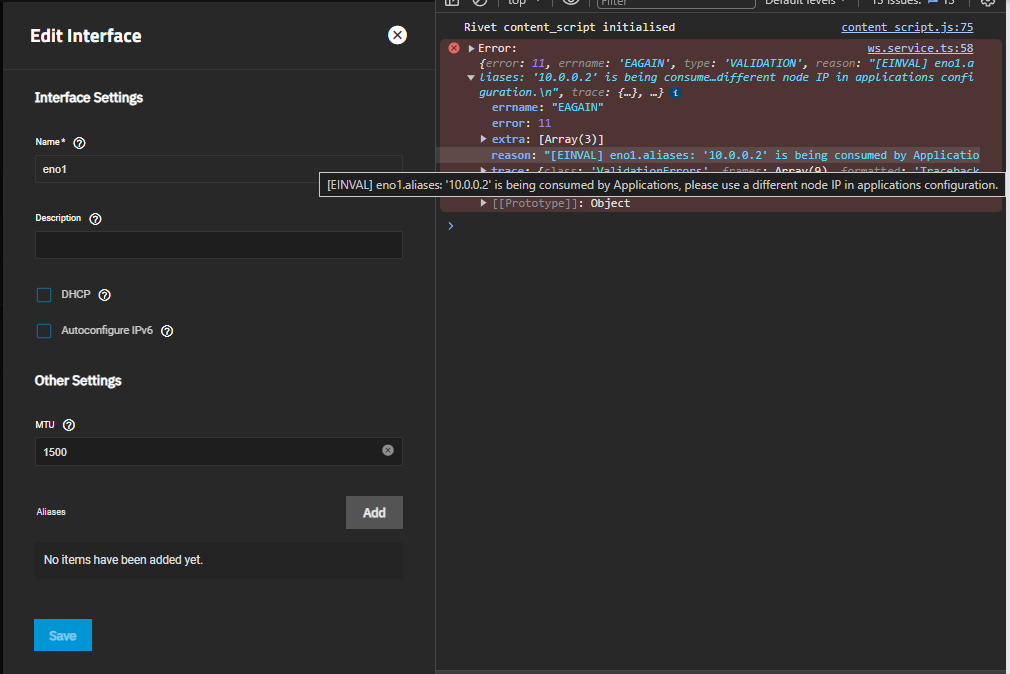Viewport: 1010px width, 674px height.
Task: Click the Interface Settings heading
Action: (x=89, y=98)
